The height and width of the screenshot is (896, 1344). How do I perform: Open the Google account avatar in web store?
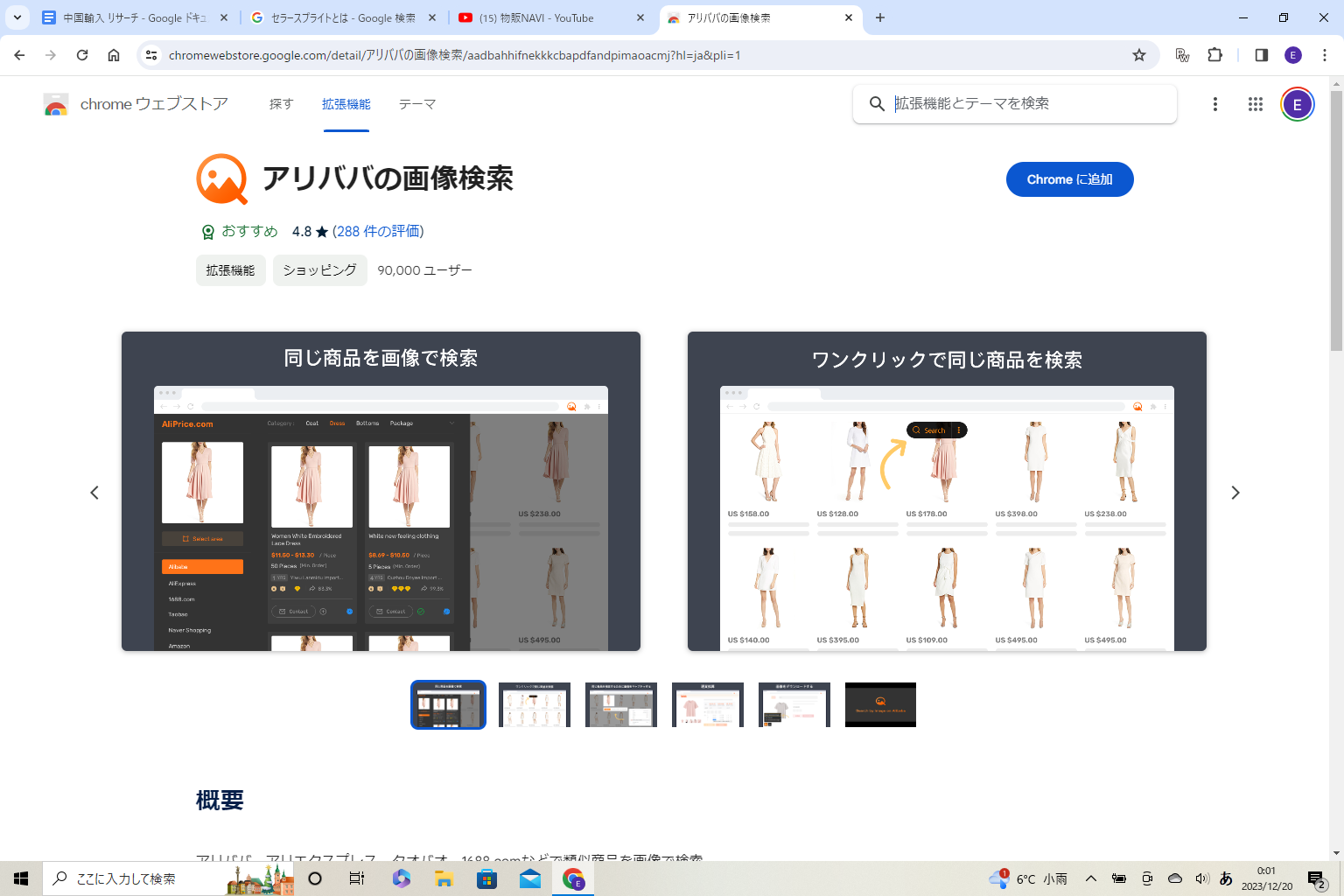pos(1298,105)
